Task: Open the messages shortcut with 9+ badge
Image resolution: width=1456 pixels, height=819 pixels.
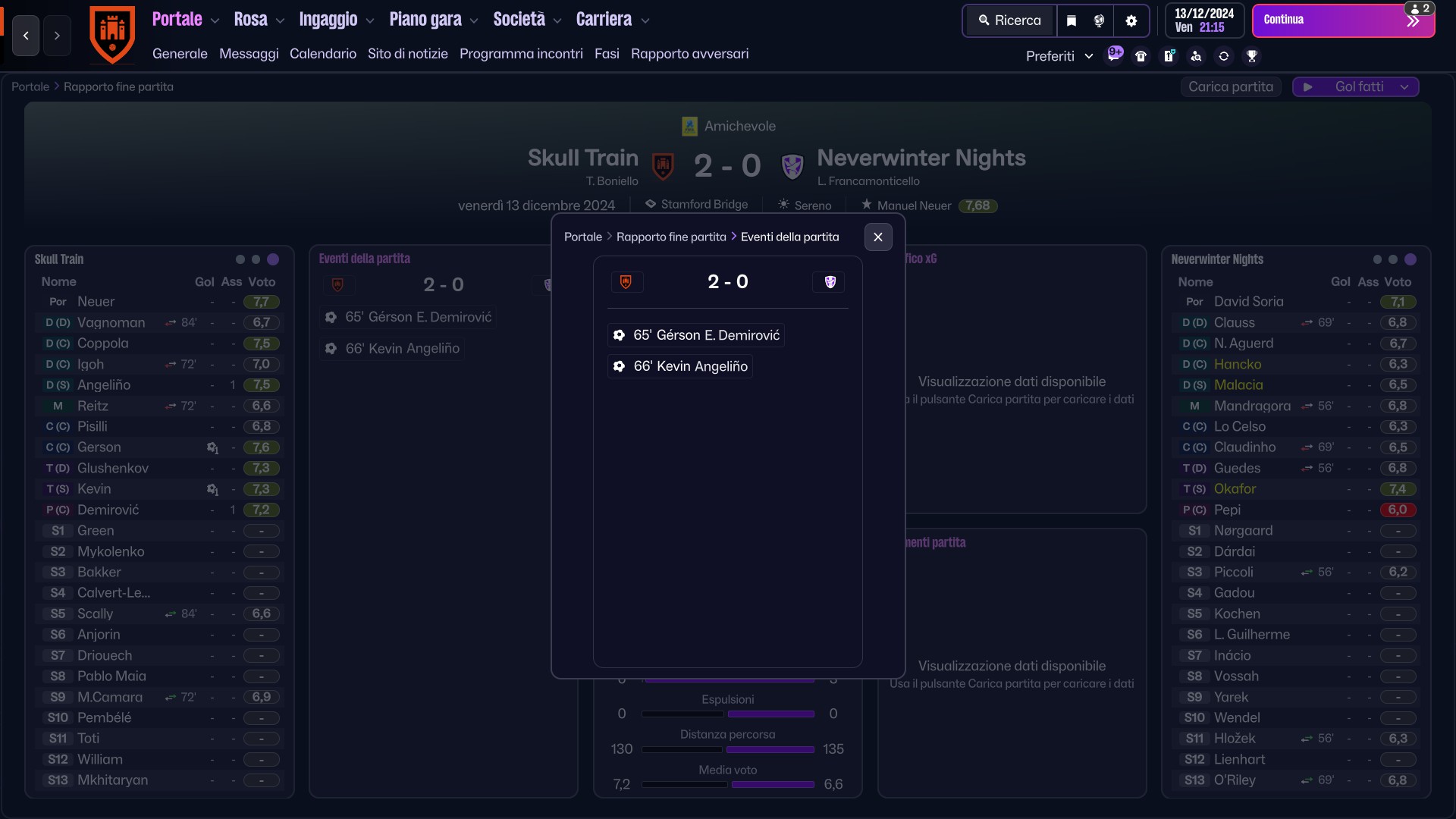Action: (x=1114, y=55)
